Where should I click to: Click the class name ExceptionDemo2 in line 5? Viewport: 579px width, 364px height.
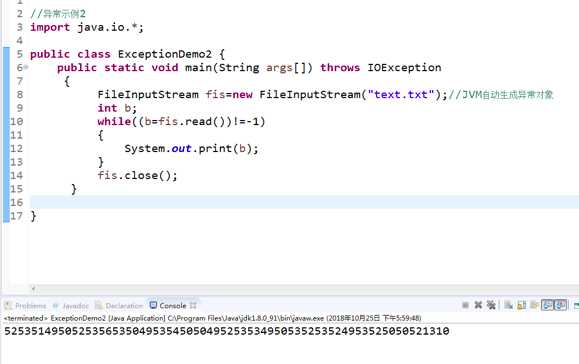pos(165,54)
